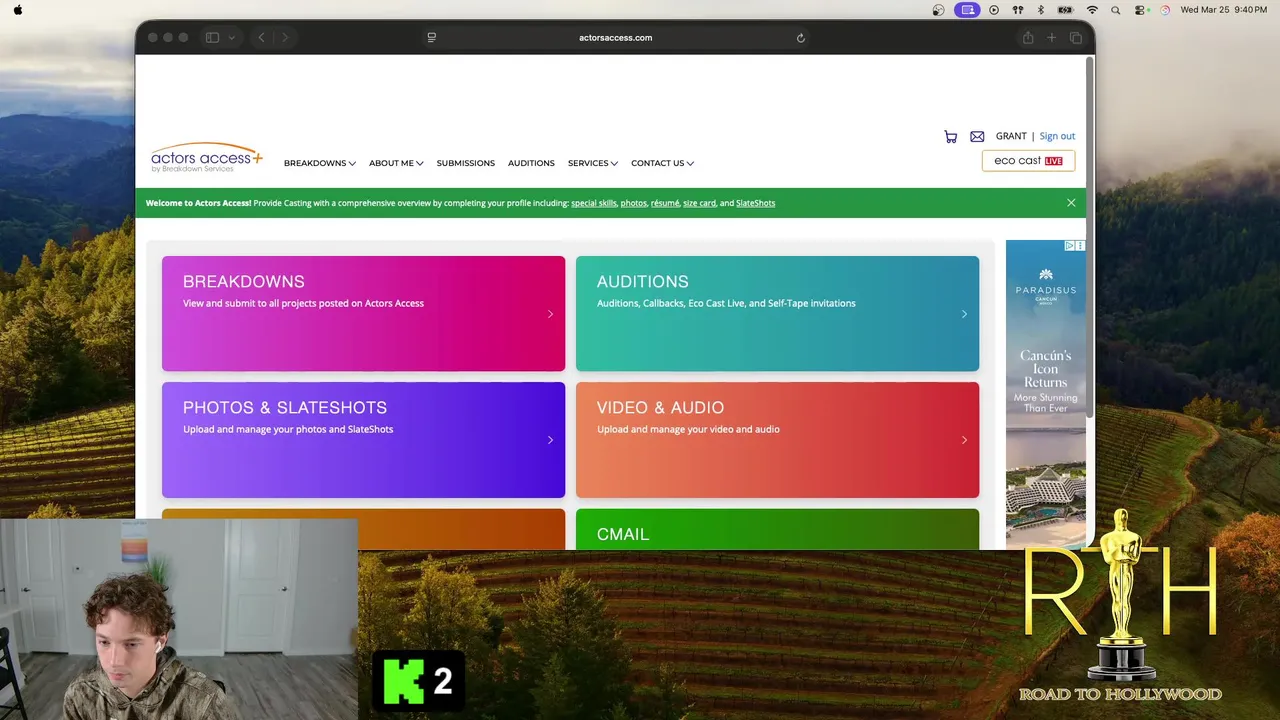Open a new Safari tab
The width and height of the screenshot is (1280, 720).
tap(1051, 38)
